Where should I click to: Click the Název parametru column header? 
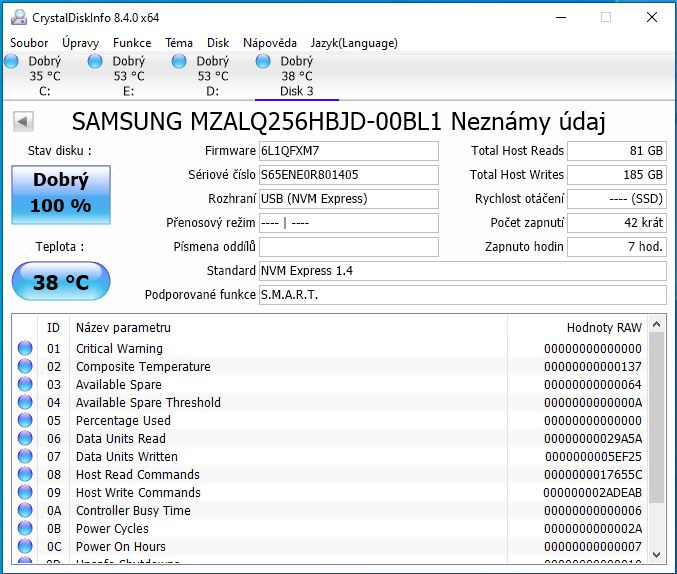coord(288,328)
